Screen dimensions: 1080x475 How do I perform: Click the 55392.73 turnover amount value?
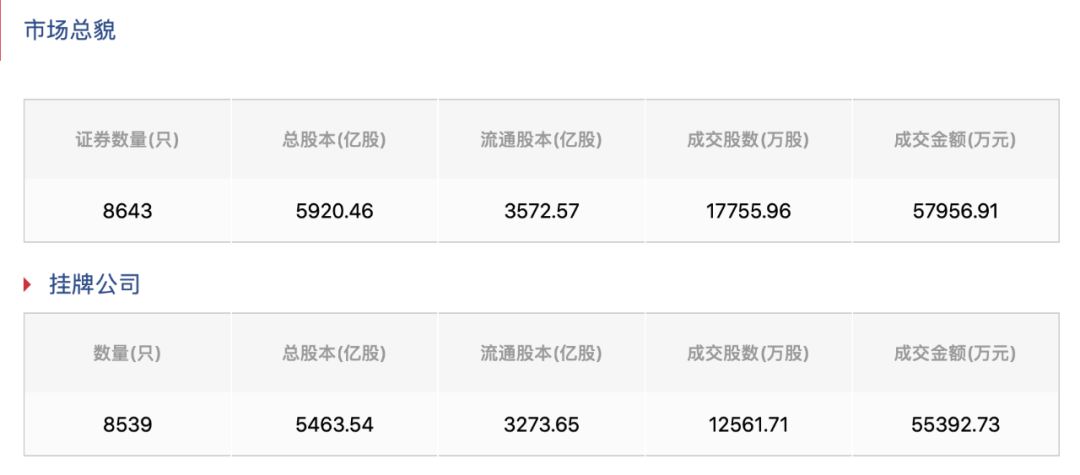[x=955, y=424]
